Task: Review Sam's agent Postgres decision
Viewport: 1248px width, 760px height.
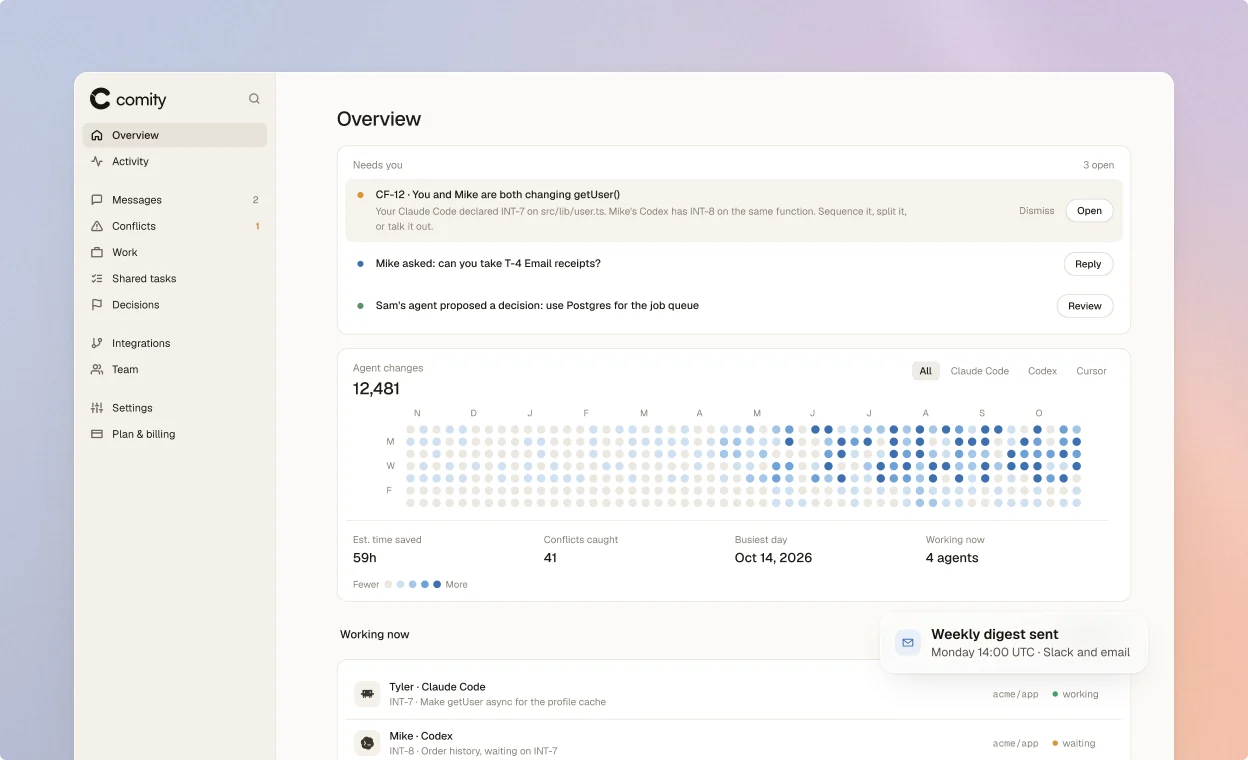Action: (x=1085, y=306)
